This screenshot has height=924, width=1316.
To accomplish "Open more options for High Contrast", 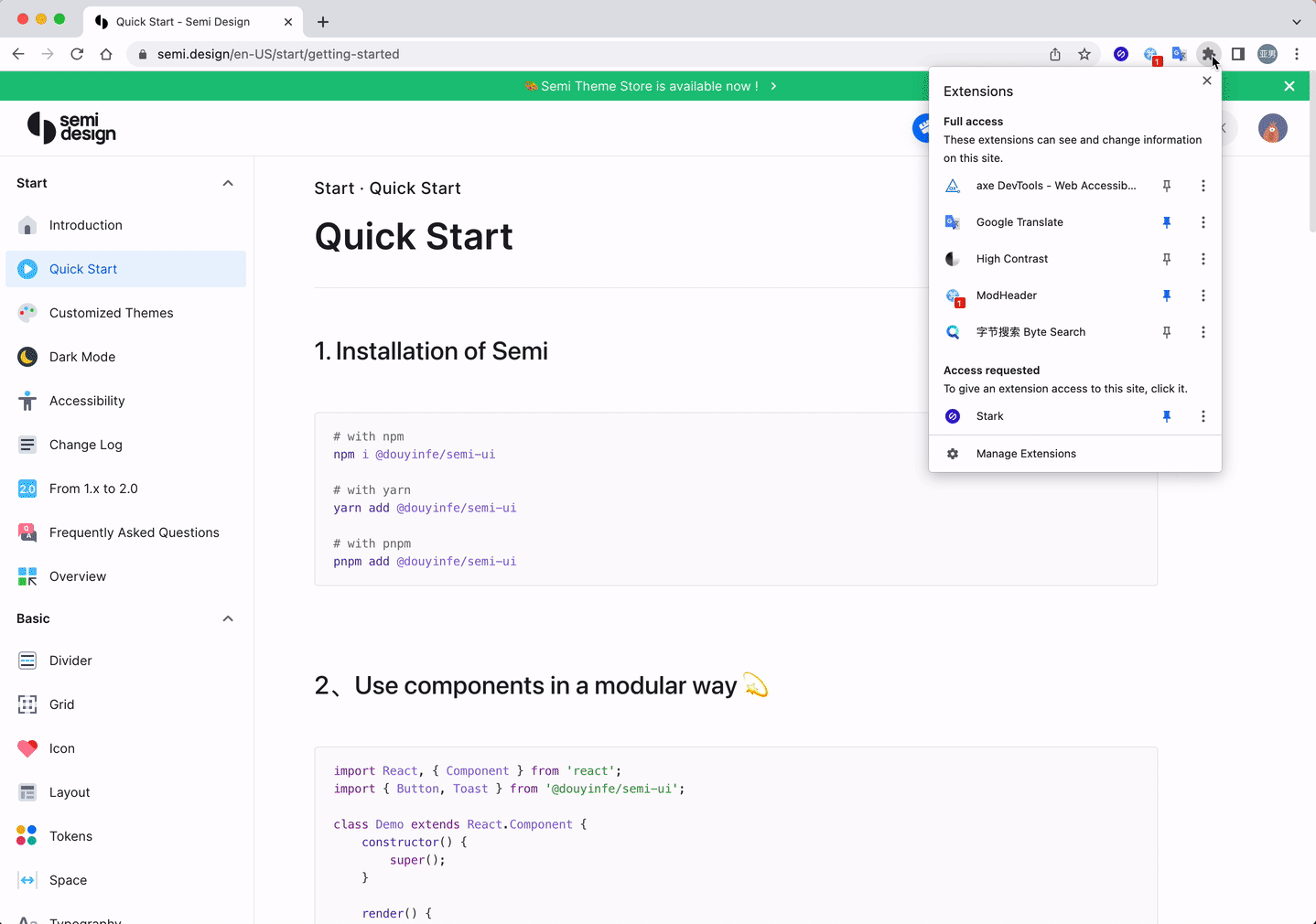I will tap(1203, 259).
